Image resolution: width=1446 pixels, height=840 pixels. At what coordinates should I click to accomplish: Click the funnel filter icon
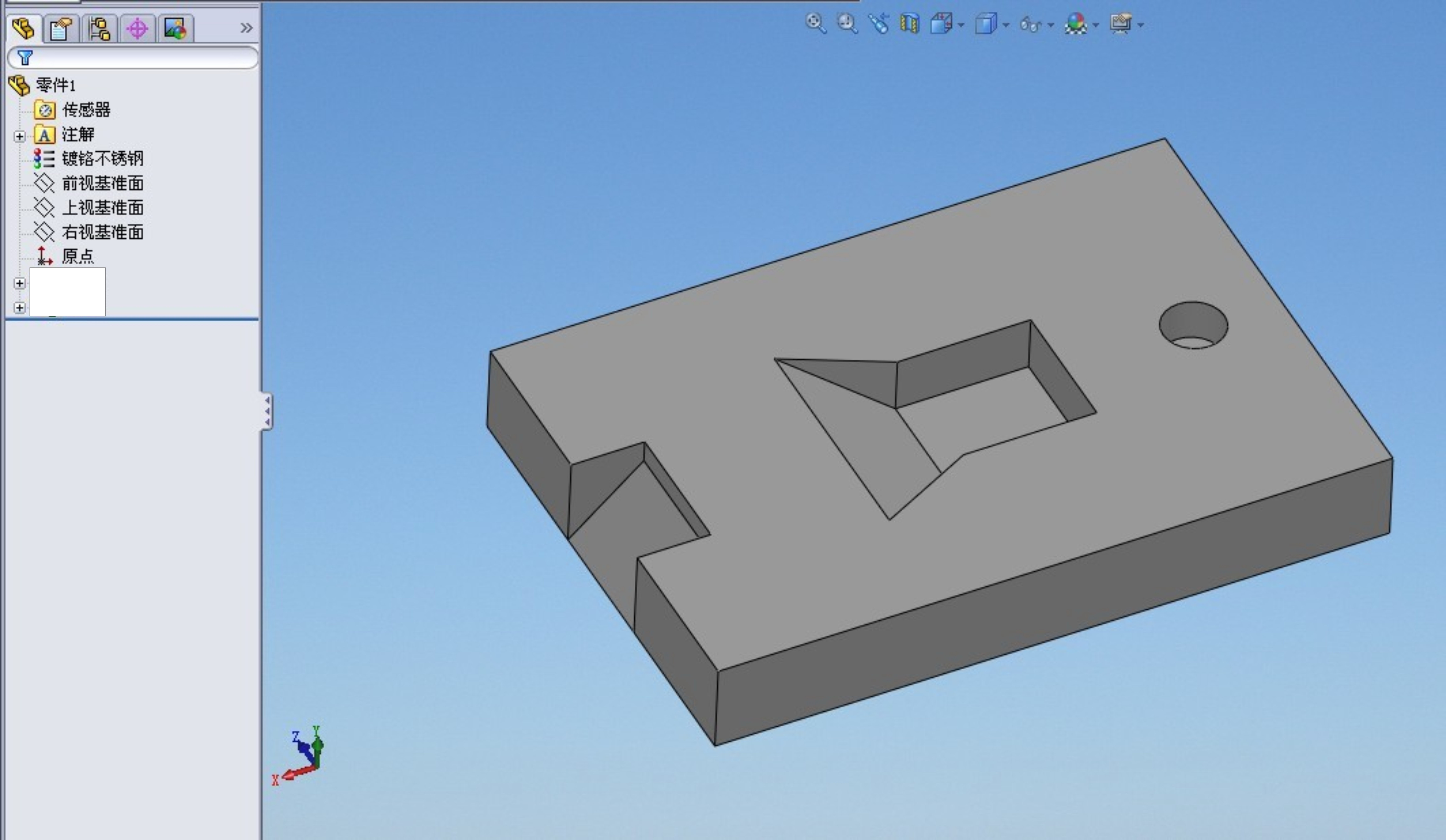coord(25,57)
